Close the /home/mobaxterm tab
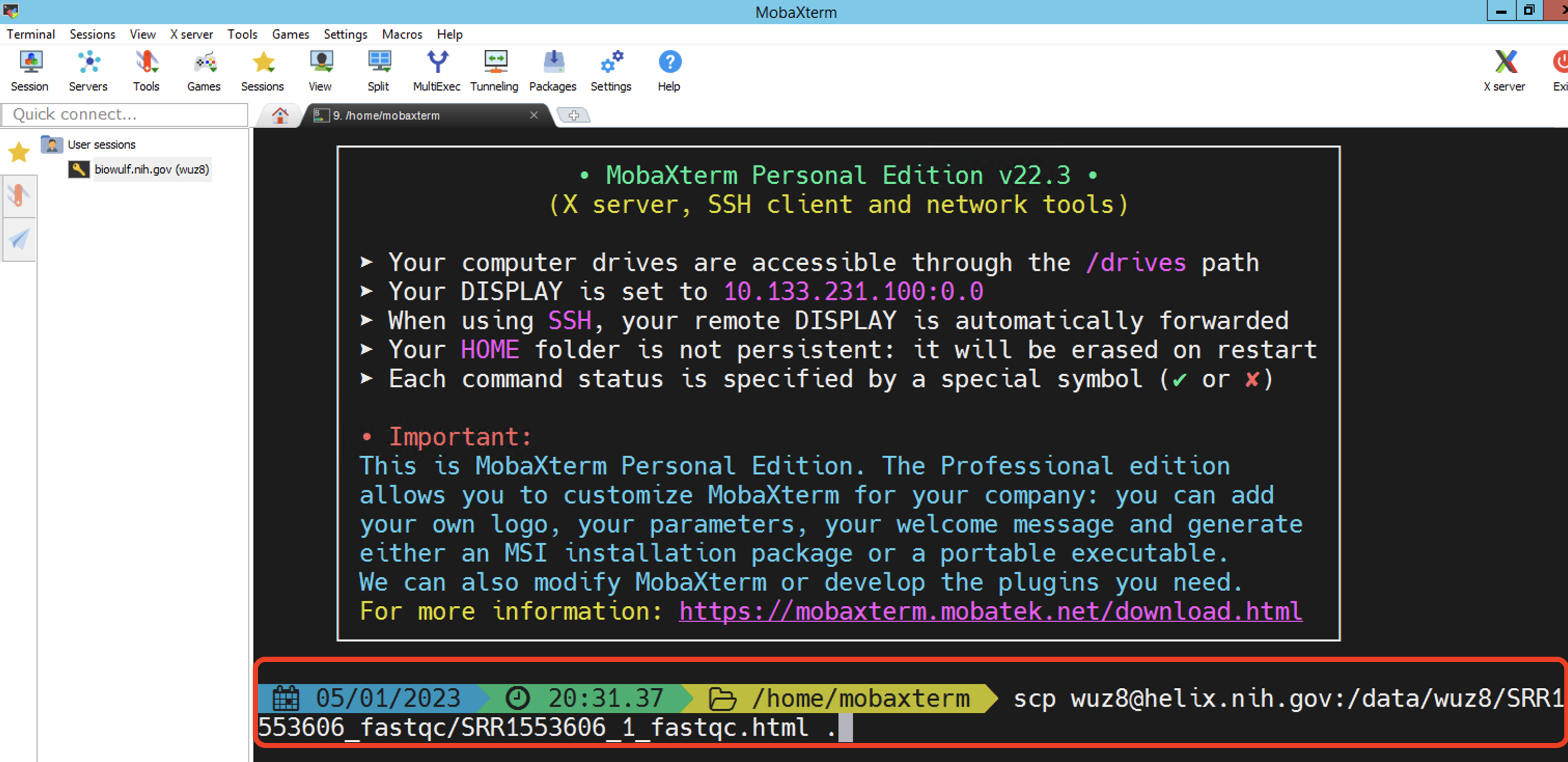1568x762 pixels. [534, 115]
